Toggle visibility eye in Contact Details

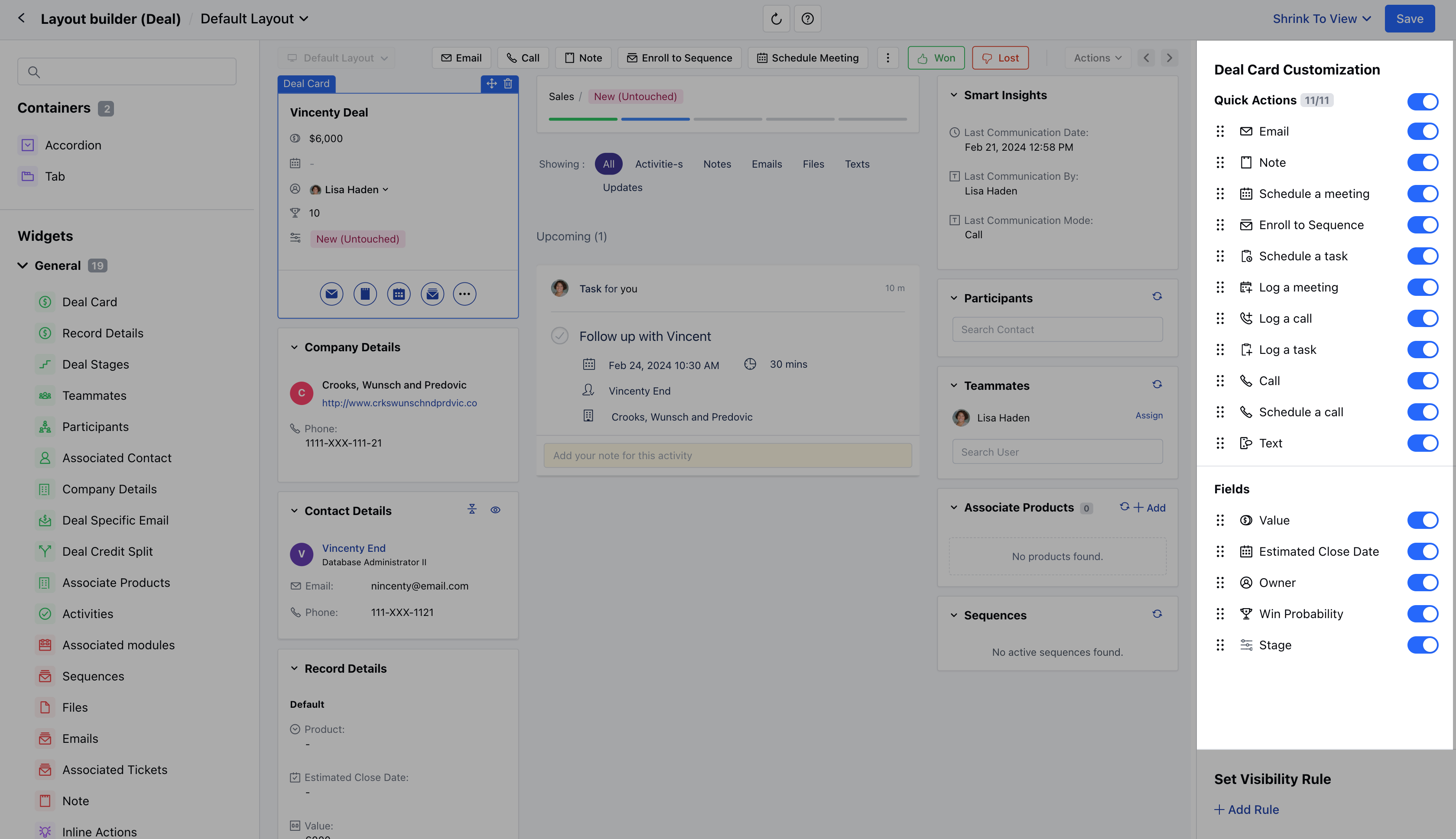pos(495,510)
